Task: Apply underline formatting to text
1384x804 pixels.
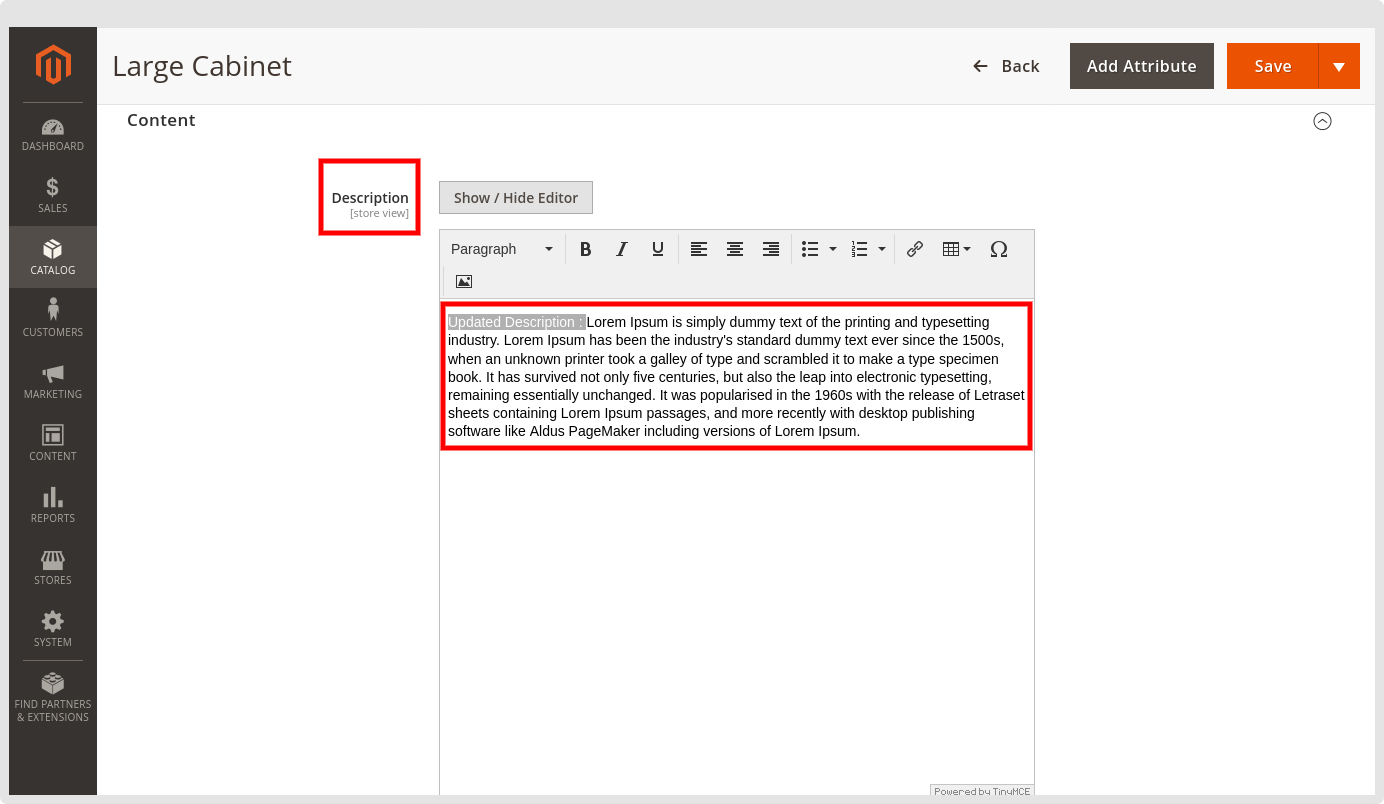Action: coord(657,249)
